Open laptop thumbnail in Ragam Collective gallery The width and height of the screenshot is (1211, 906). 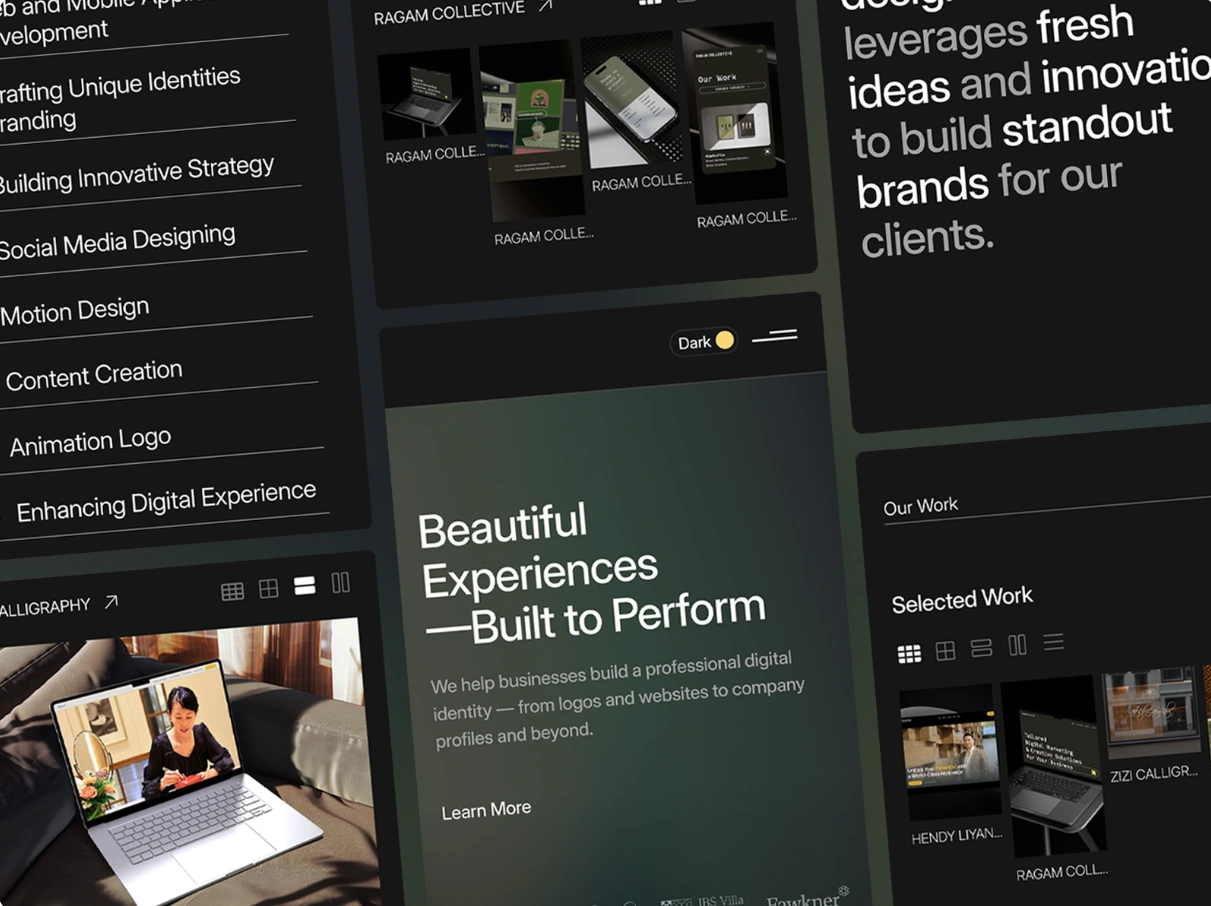point(428,95)
